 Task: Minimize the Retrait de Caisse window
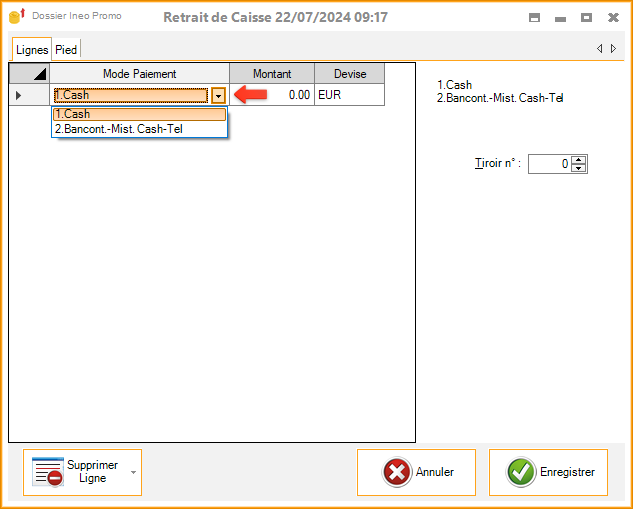click(560, 19)
